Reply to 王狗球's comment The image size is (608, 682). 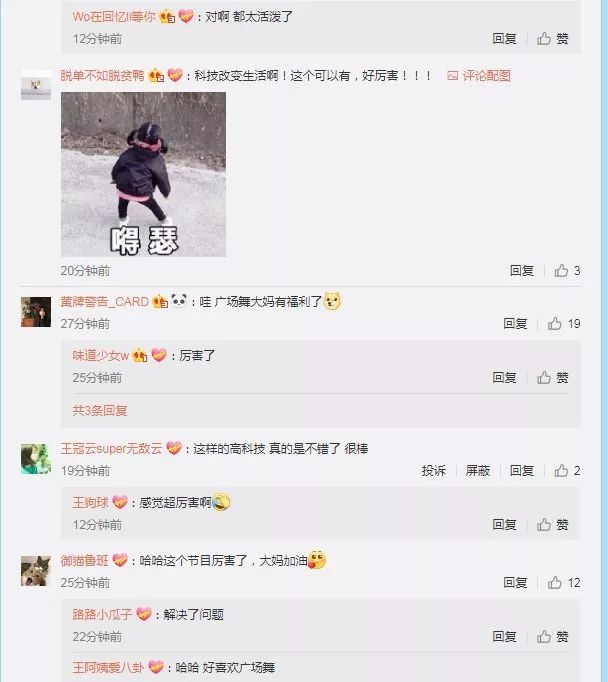click(x=504, y=524)
